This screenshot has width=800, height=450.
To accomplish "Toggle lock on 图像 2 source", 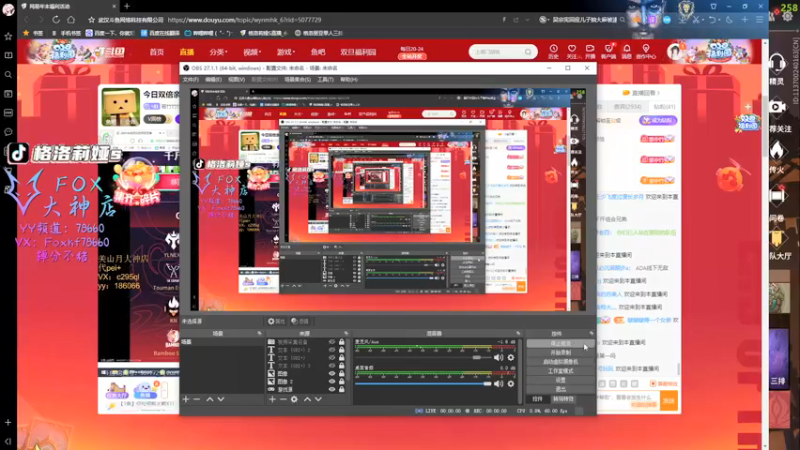I will tap(342, 382).
